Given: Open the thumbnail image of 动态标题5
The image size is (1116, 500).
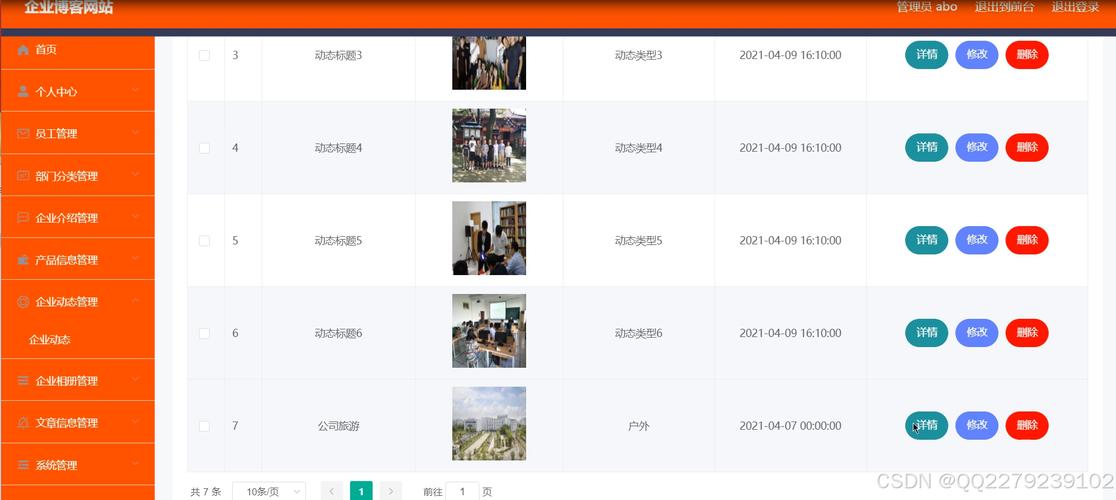Looking at the screenshot, I should (x=489, y=238).
